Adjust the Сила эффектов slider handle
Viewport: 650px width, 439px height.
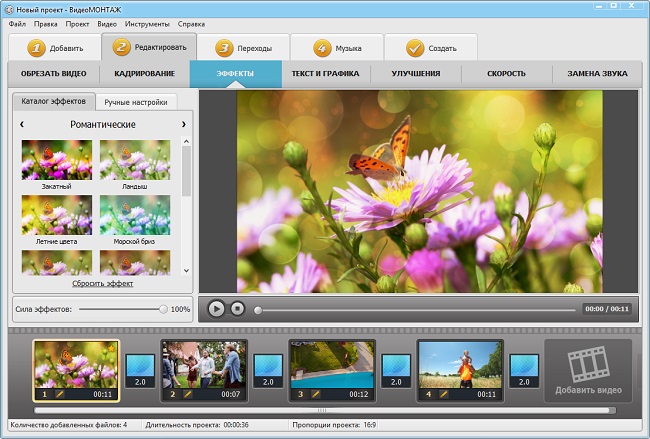tap(163, 309)
